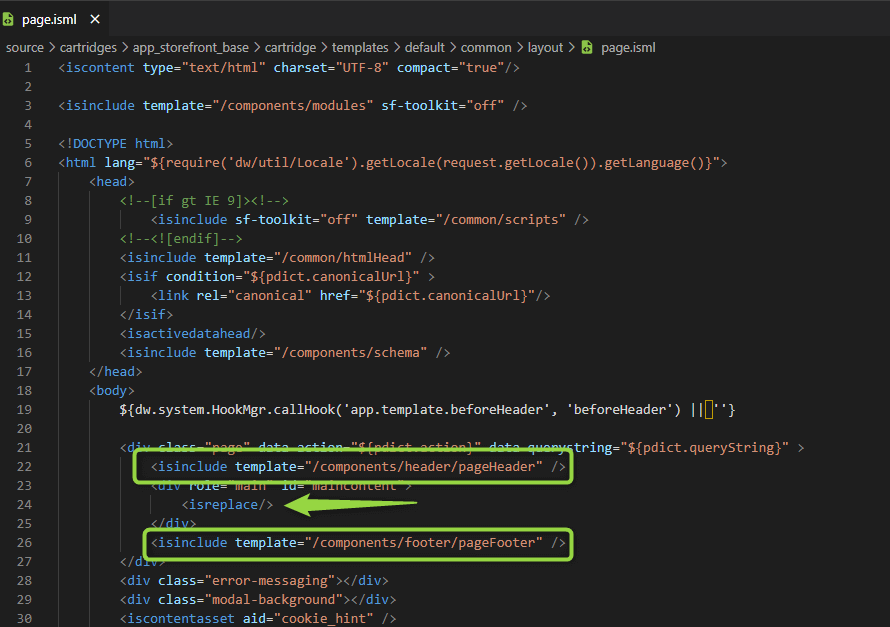
Task: Open the 'common' breadcrumb segment
Action: click(486, 48)
